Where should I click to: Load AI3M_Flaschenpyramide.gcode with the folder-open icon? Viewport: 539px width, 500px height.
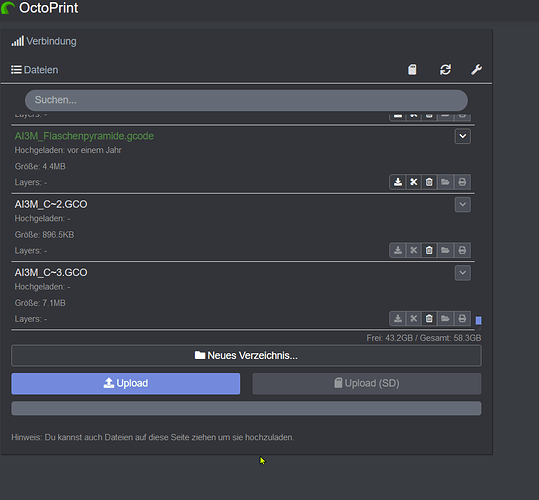446,182
